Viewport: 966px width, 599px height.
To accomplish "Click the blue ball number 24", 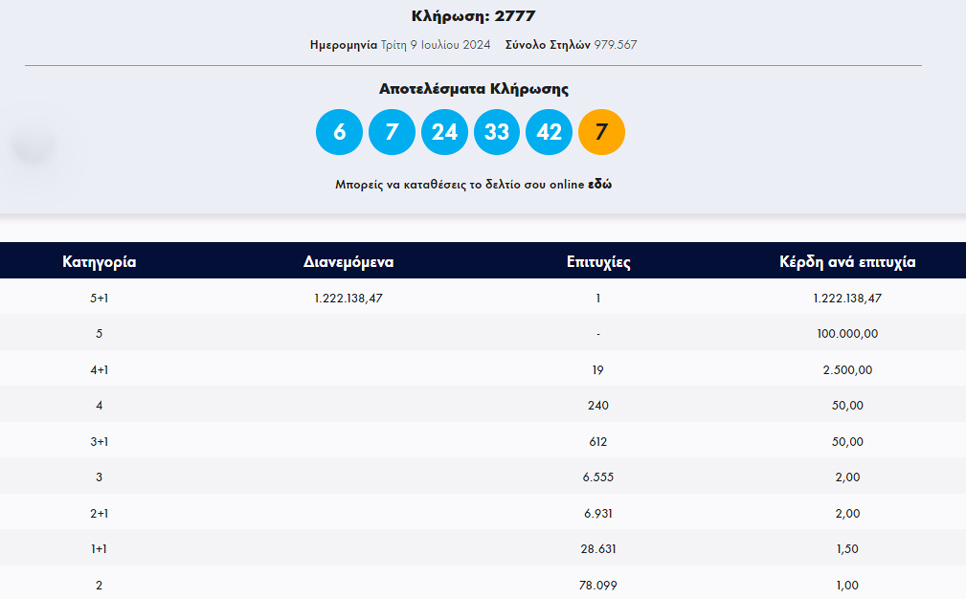I will [x=444, y=132].
